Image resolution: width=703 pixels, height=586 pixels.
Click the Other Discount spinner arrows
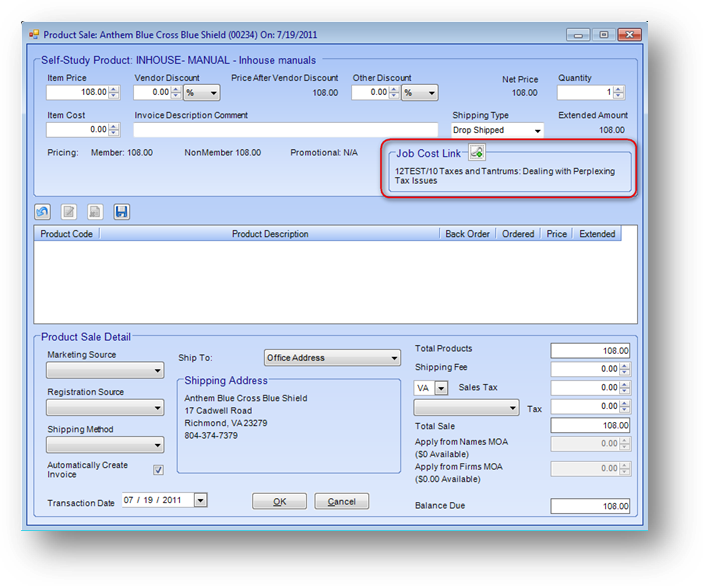(x=394, y=92)
